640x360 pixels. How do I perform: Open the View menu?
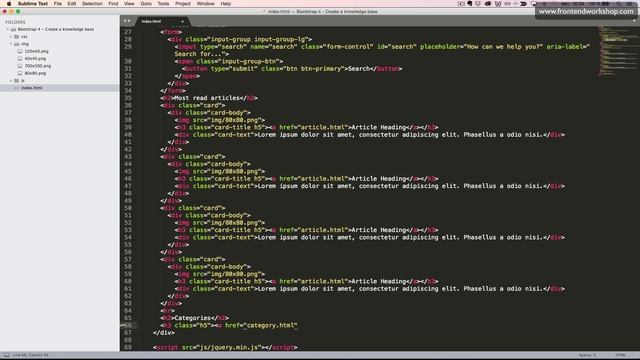[129, 4]
